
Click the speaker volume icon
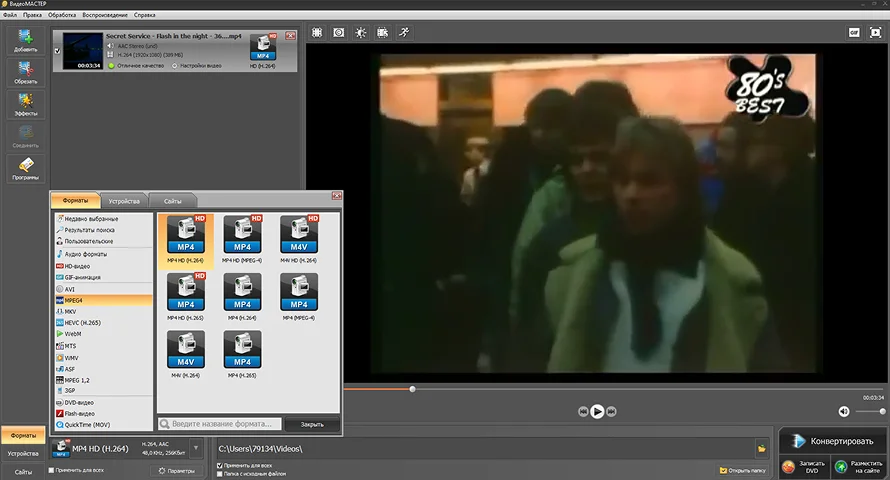[x=844, y=411]
